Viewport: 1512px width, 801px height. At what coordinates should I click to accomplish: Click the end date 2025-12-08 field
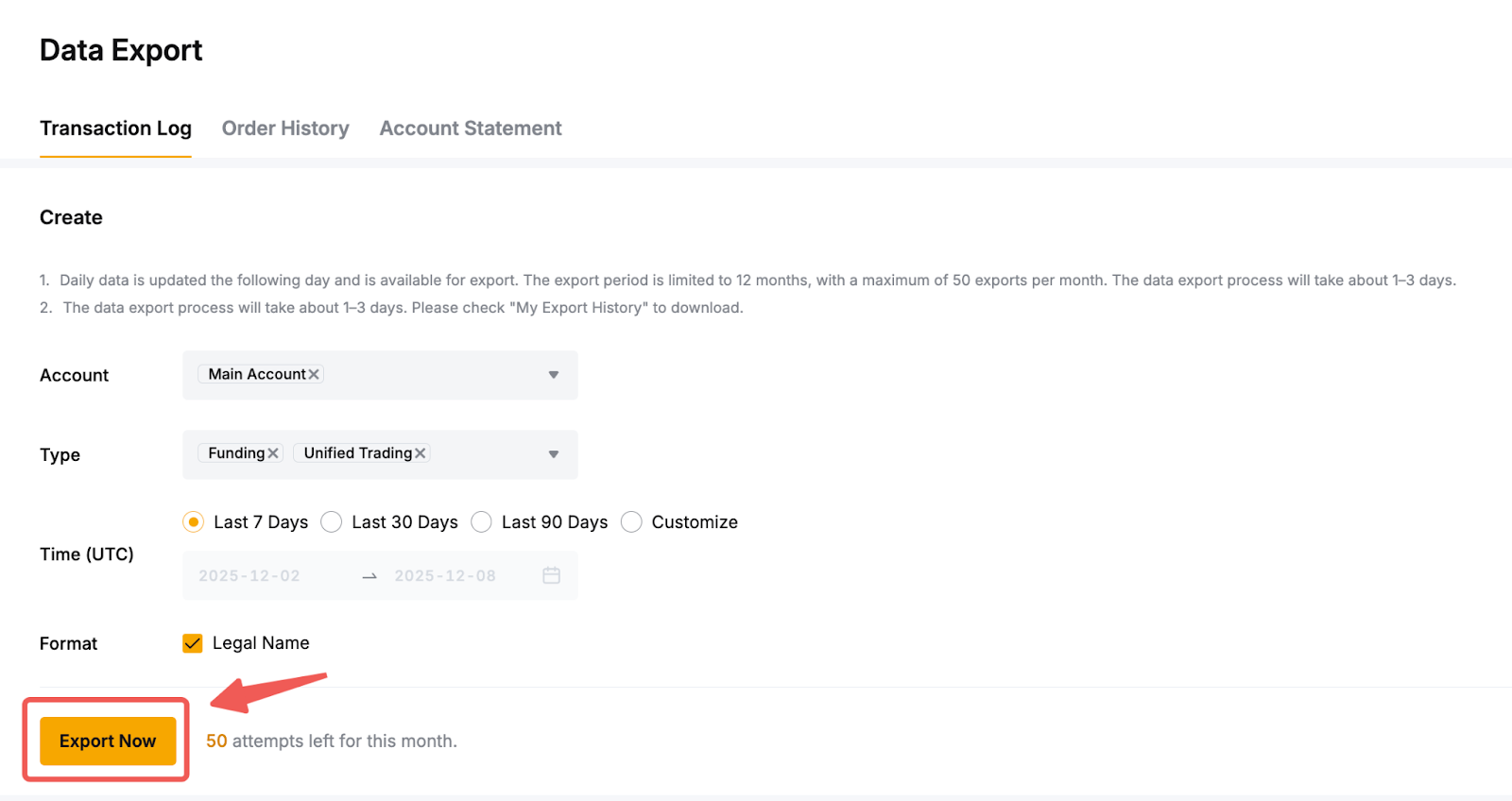click(445, 576)
